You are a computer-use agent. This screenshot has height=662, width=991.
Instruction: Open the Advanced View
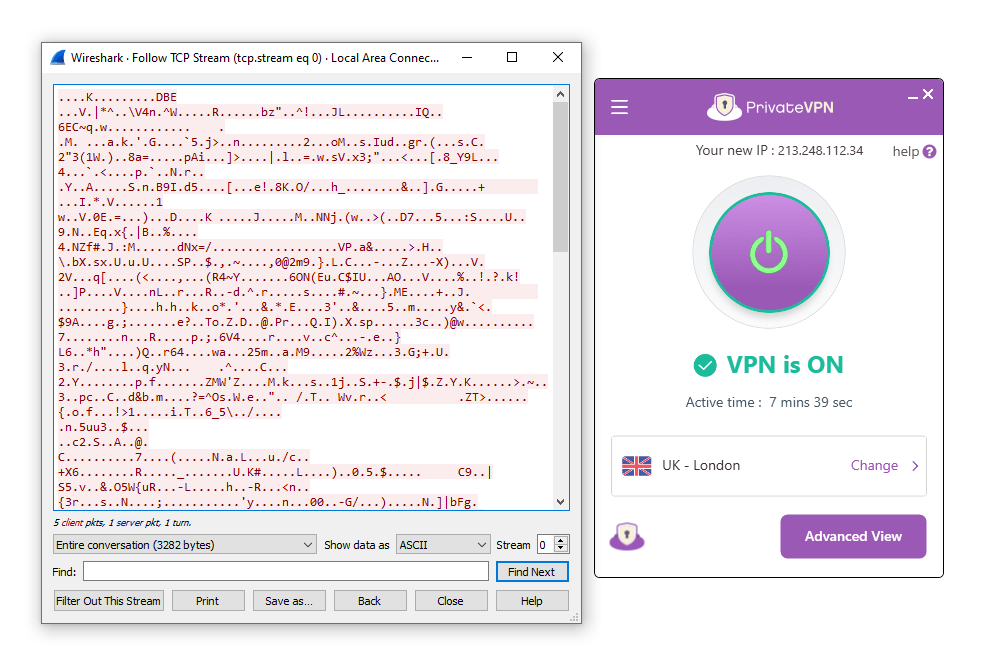tap(853, 536)
